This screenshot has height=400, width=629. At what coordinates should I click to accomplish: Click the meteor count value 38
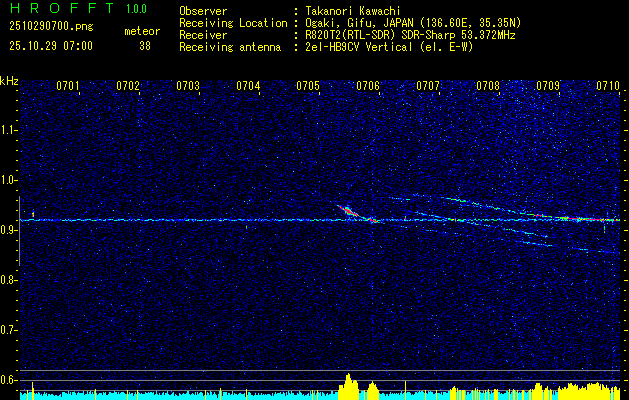click(145, 46)
